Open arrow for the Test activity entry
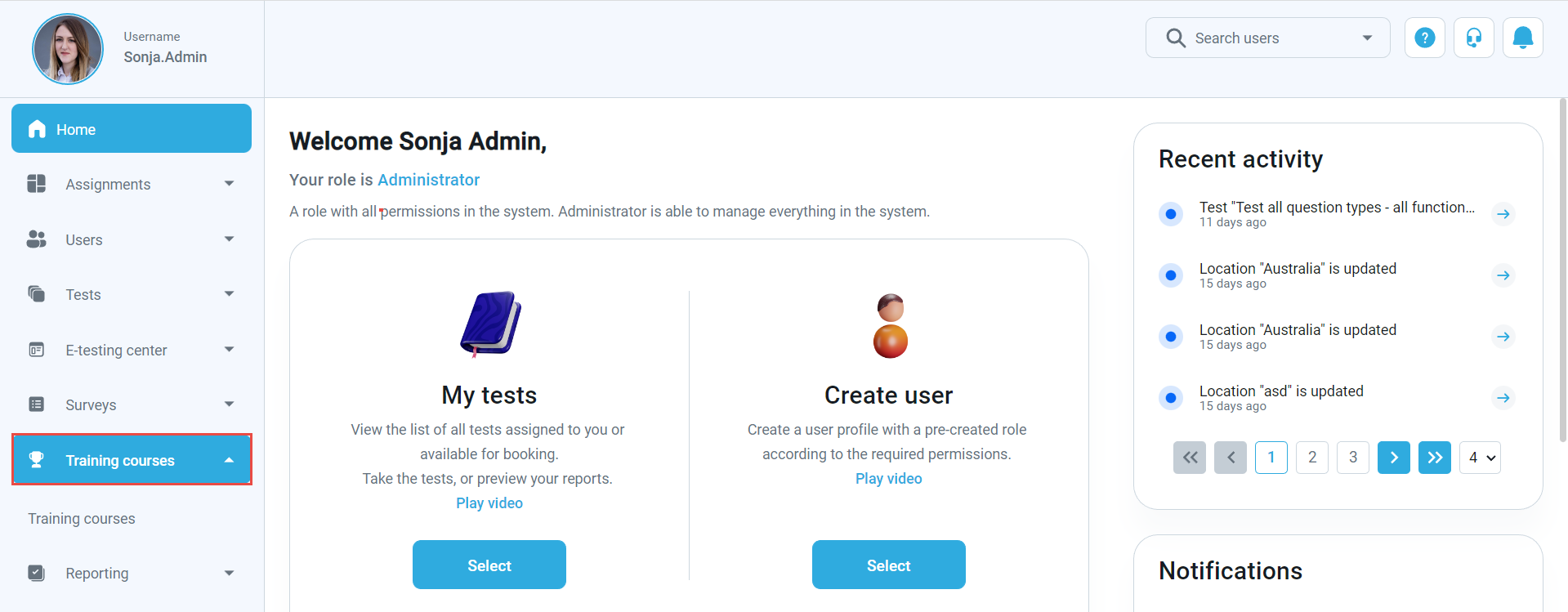 click(1503, 214)
